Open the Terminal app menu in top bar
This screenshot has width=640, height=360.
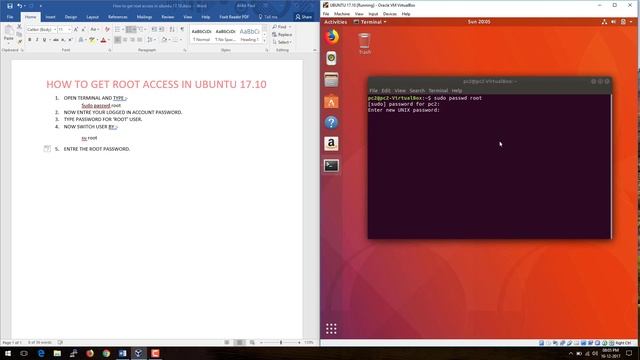pos(370,22)
